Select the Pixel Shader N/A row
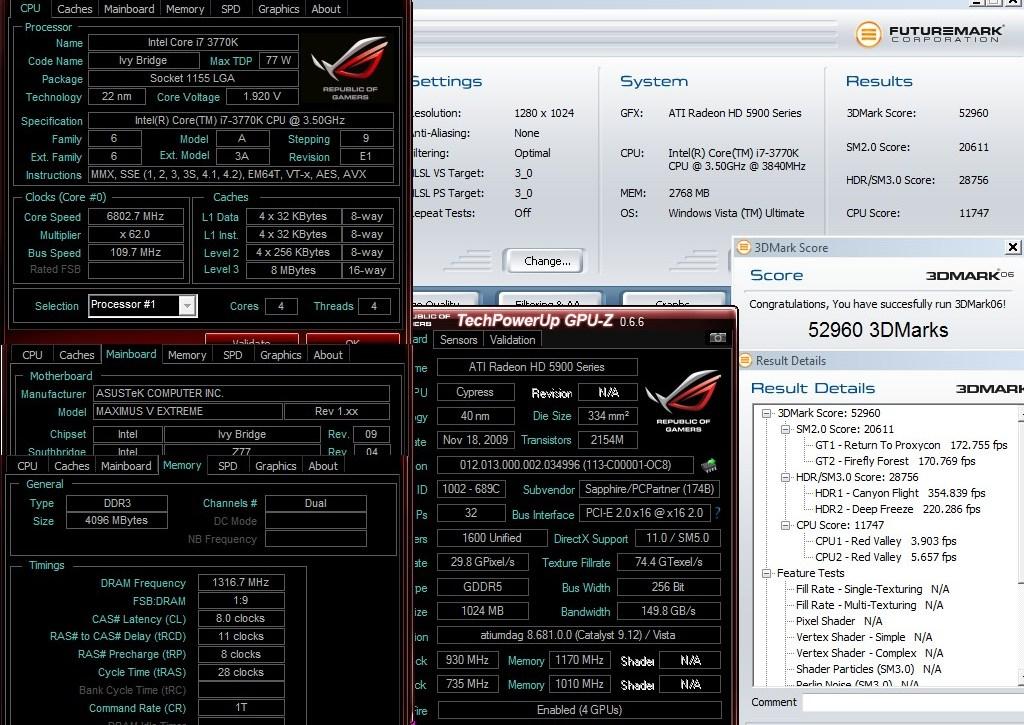Viewport: 1024px width, 725px height. (x=839, y=621)
